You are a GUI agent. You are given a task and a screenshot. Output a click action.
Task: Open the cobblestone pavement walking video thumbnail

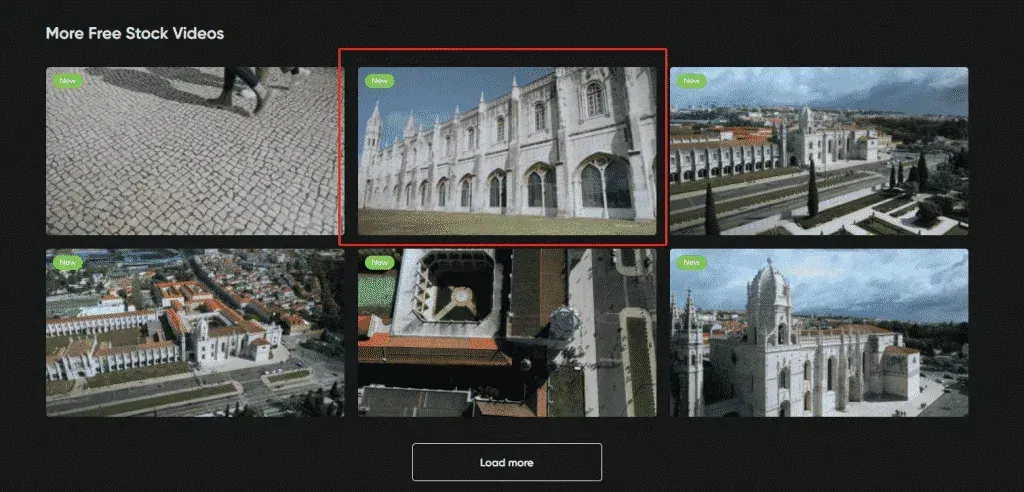pos(195,151)
